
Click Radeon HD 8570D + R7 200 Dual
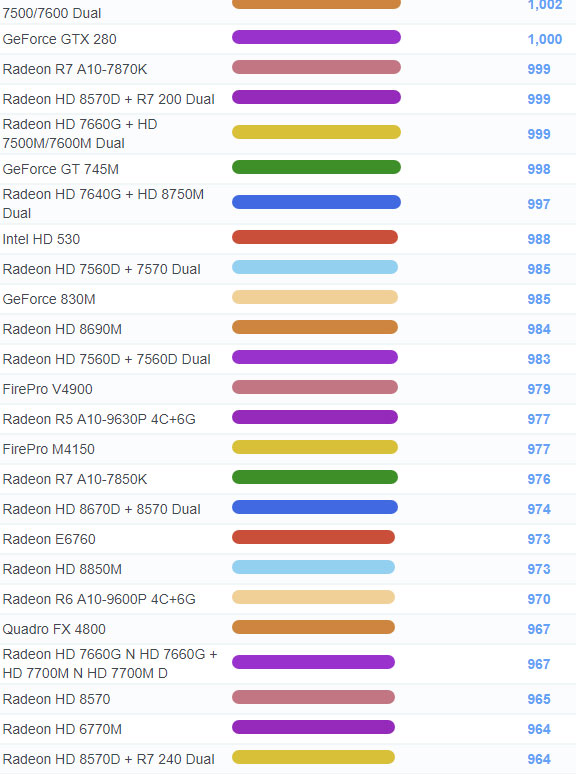click(x=108, y=99)
